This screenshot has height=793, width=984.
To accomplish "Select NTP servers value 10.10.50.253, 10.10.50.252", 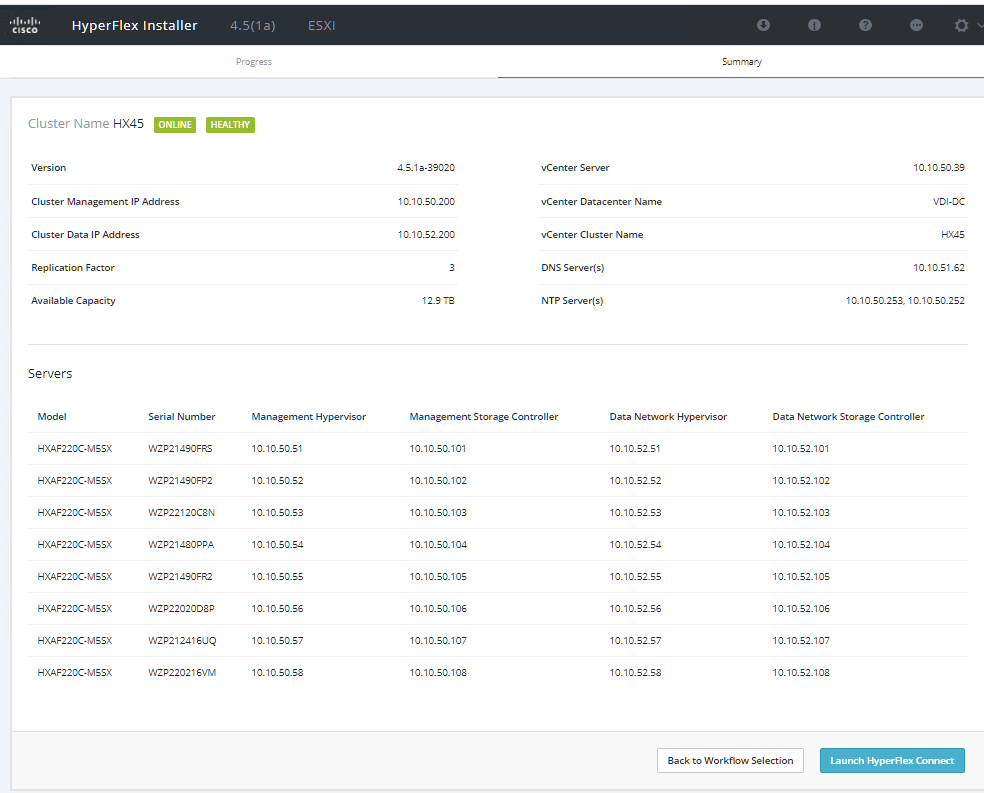I will pos(905,301).
